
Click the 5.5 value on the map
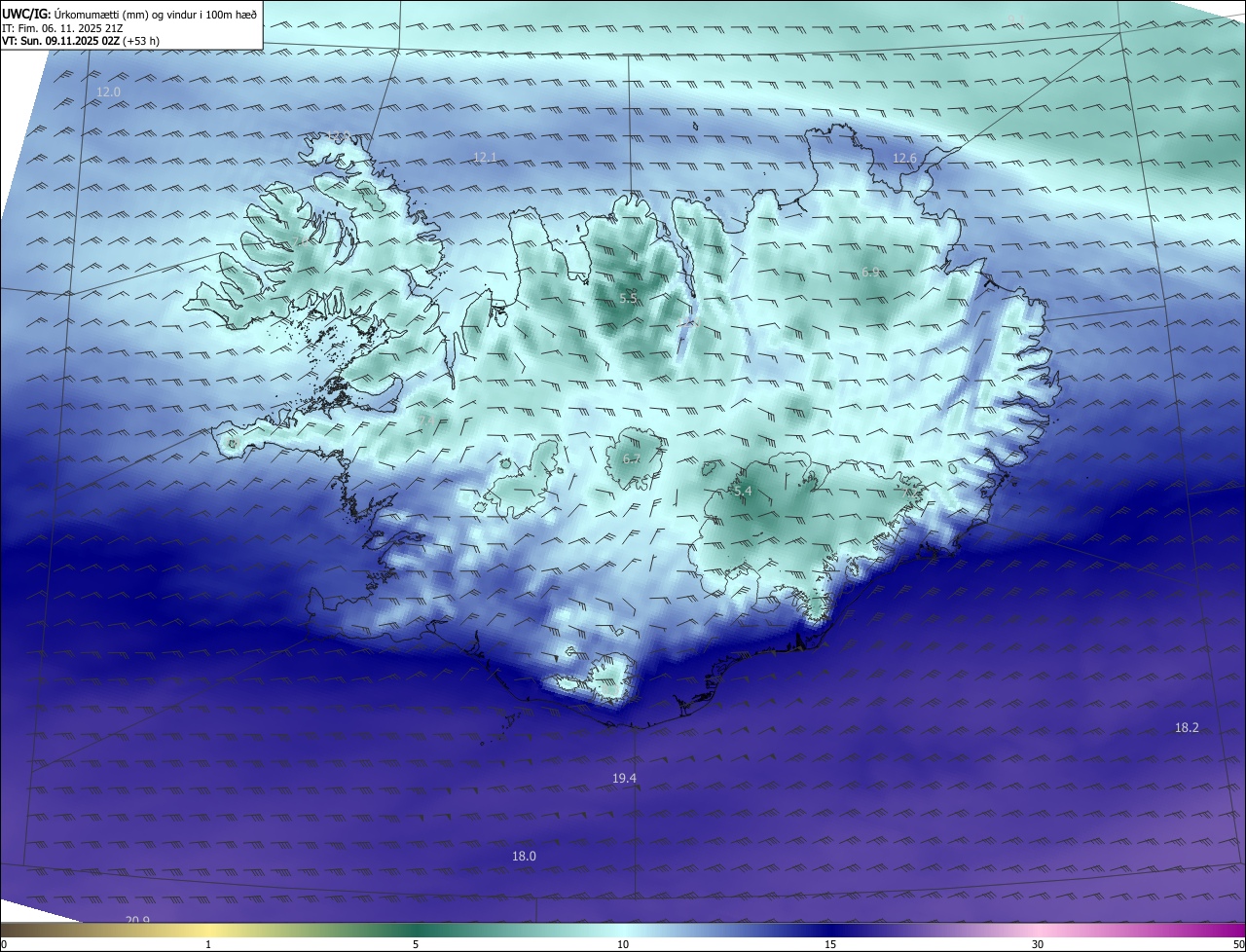[x=628, y=299]
